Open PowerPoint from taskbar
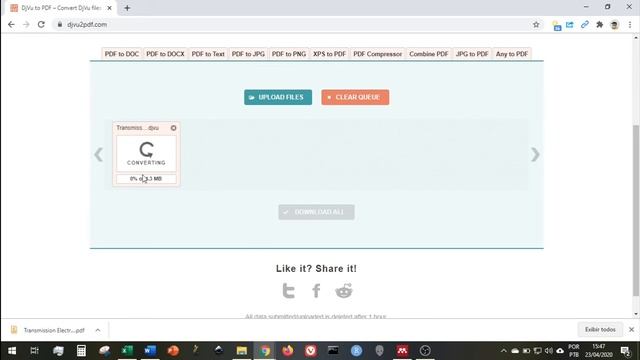 click(173, 351)
